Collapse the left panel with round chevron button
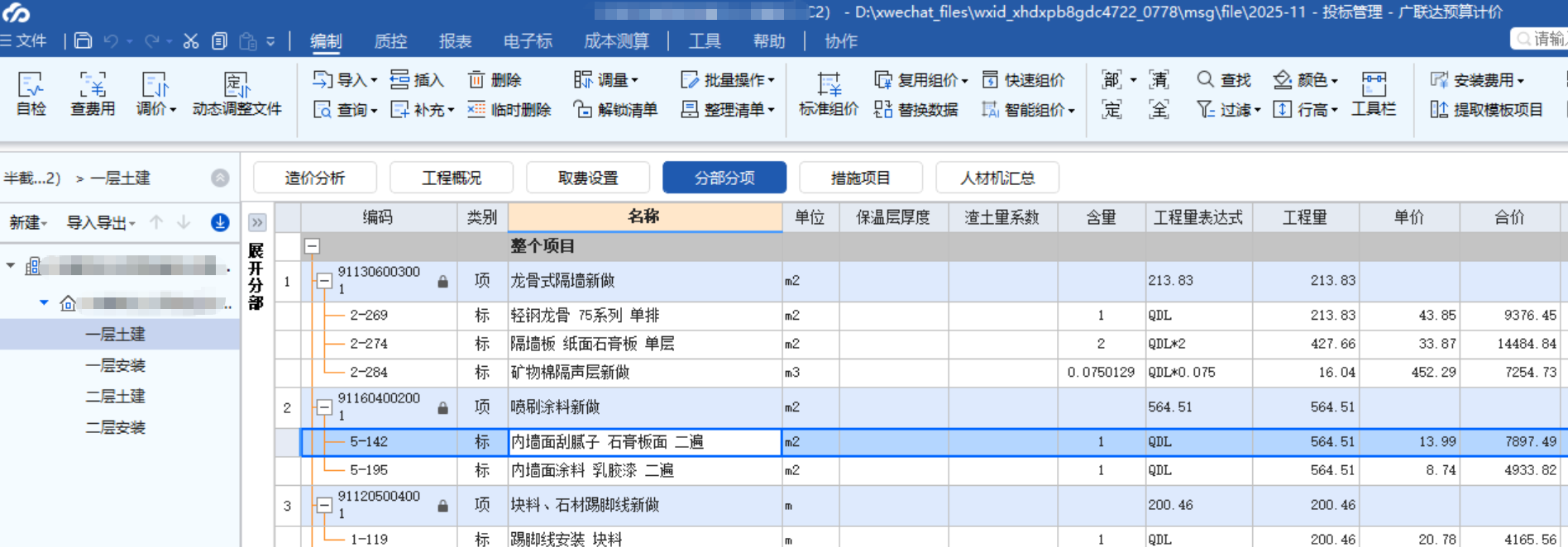The image size is (1568, 547). coord(220,178)
